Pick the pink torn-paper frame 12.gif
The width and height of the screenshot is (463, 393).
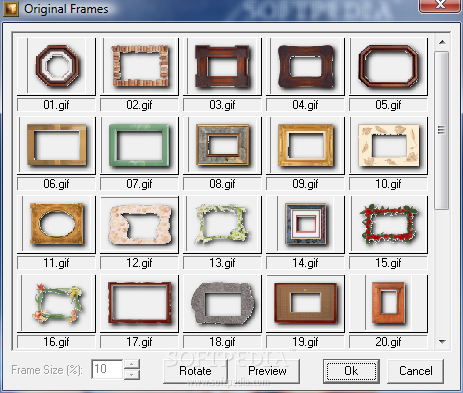point(139,224)
